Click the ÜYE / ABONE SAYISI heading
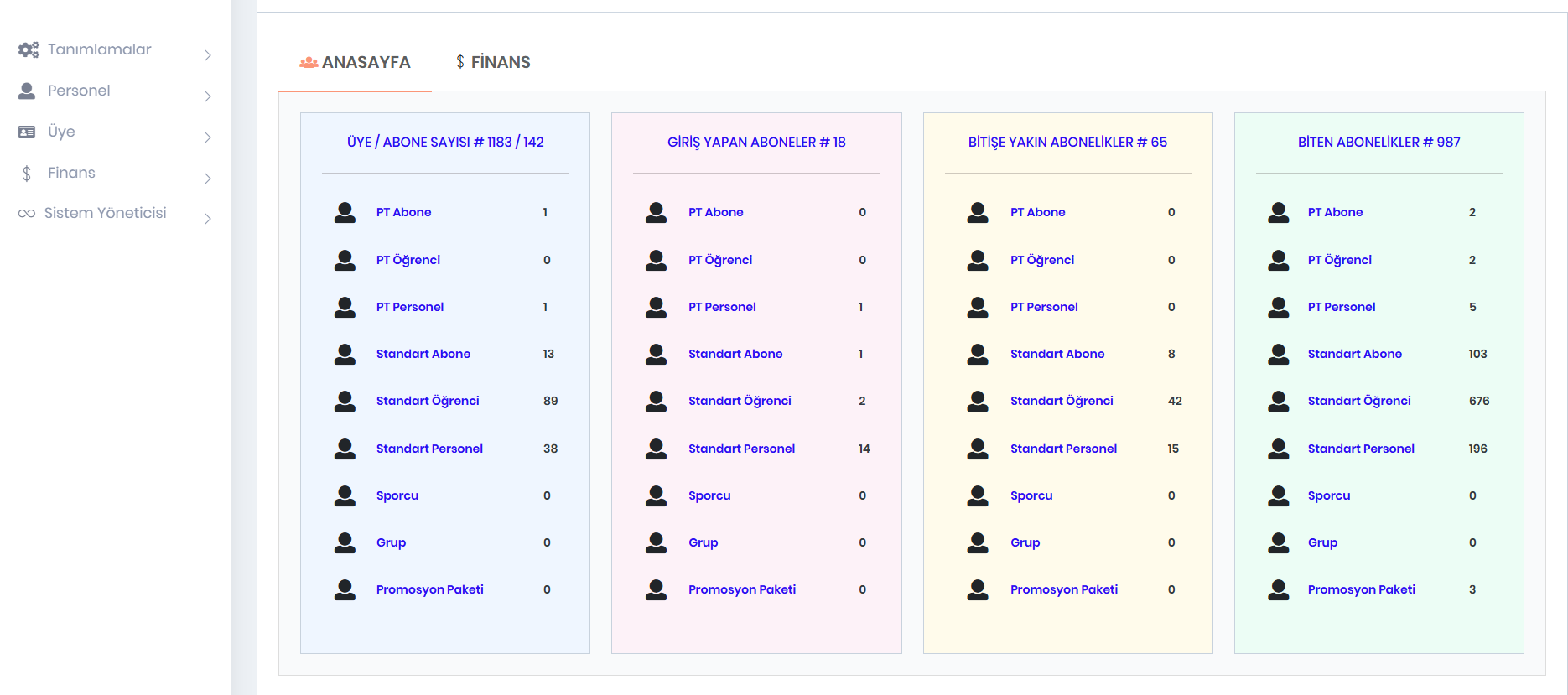1568x695 pixels. pos(445,143)
